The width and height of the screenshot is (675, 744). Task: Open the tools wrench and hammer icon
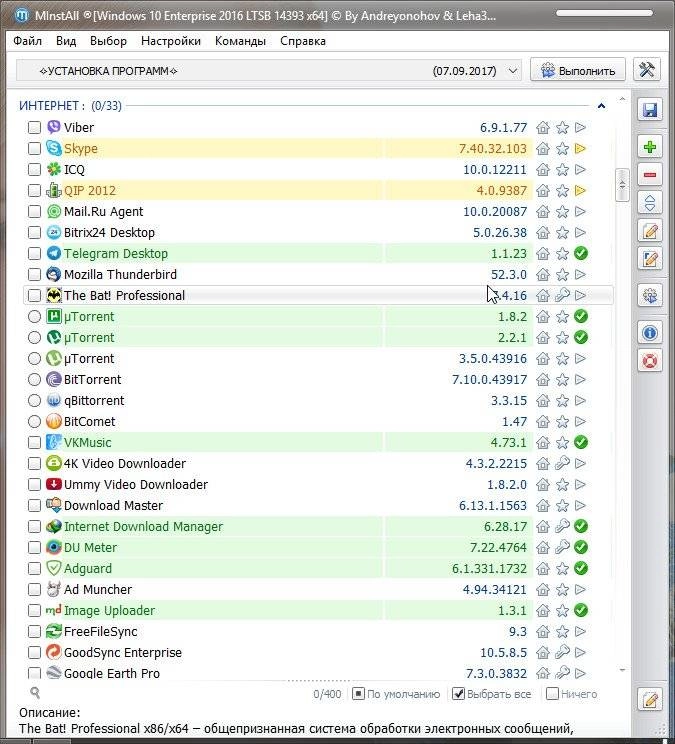click(647, 70)
